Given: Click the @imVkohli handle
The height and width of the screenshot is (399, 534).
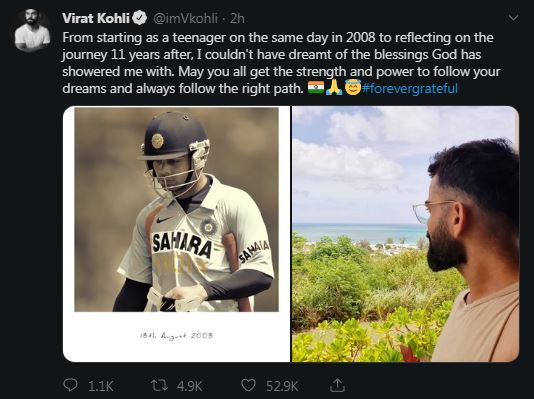Looking at the screenshot, I should click(x=186, y=18).
